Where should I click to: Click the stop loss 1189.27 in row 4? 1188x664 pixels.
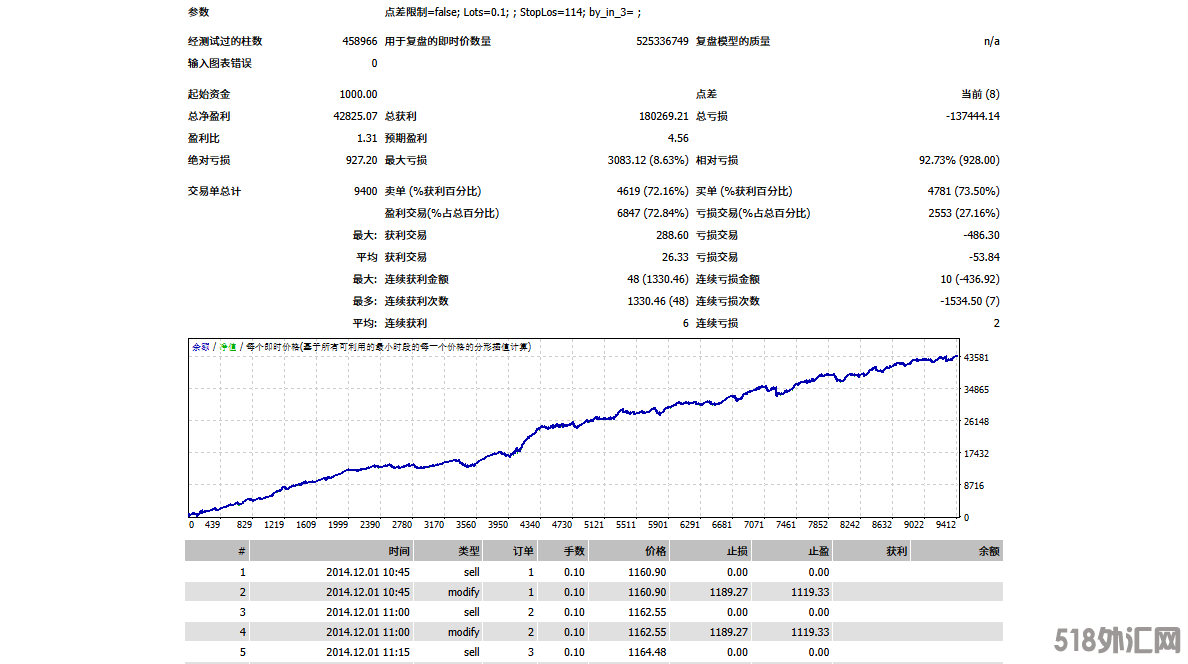click(728, 632)
